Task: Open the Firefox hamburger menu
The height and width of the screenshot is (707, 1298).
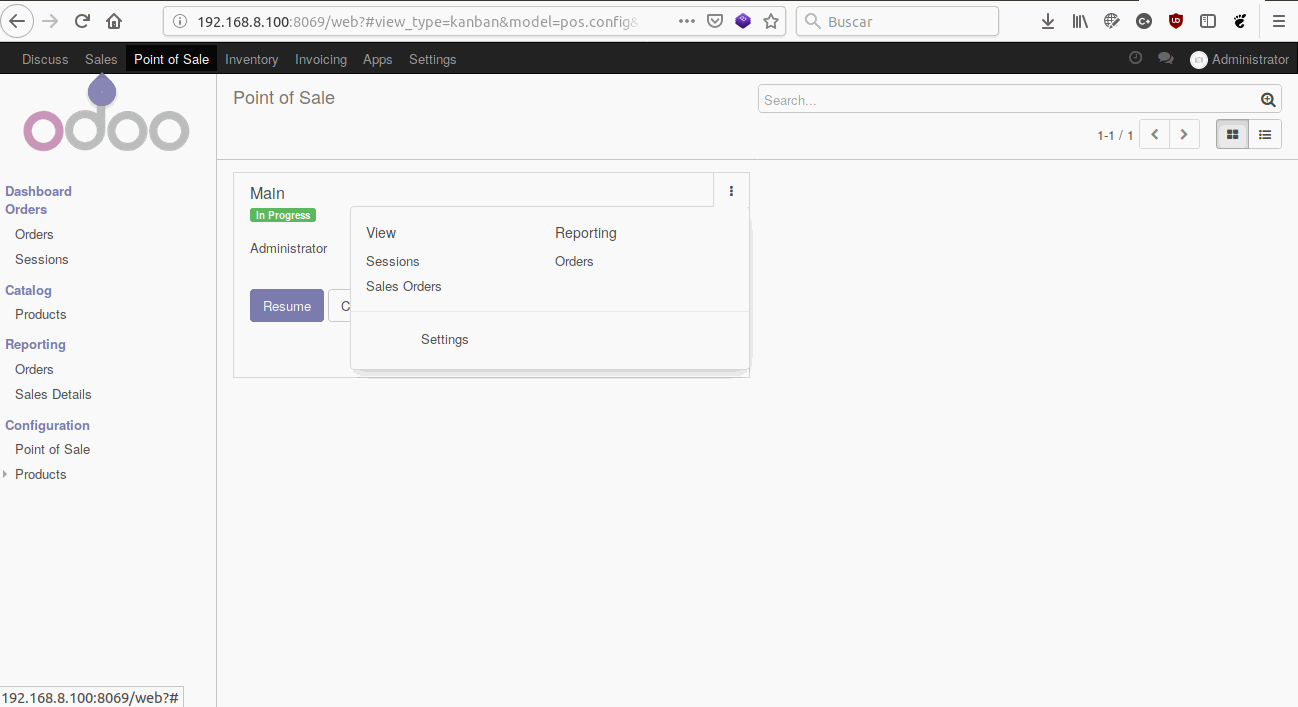Action: click(x=1278, y=20)
